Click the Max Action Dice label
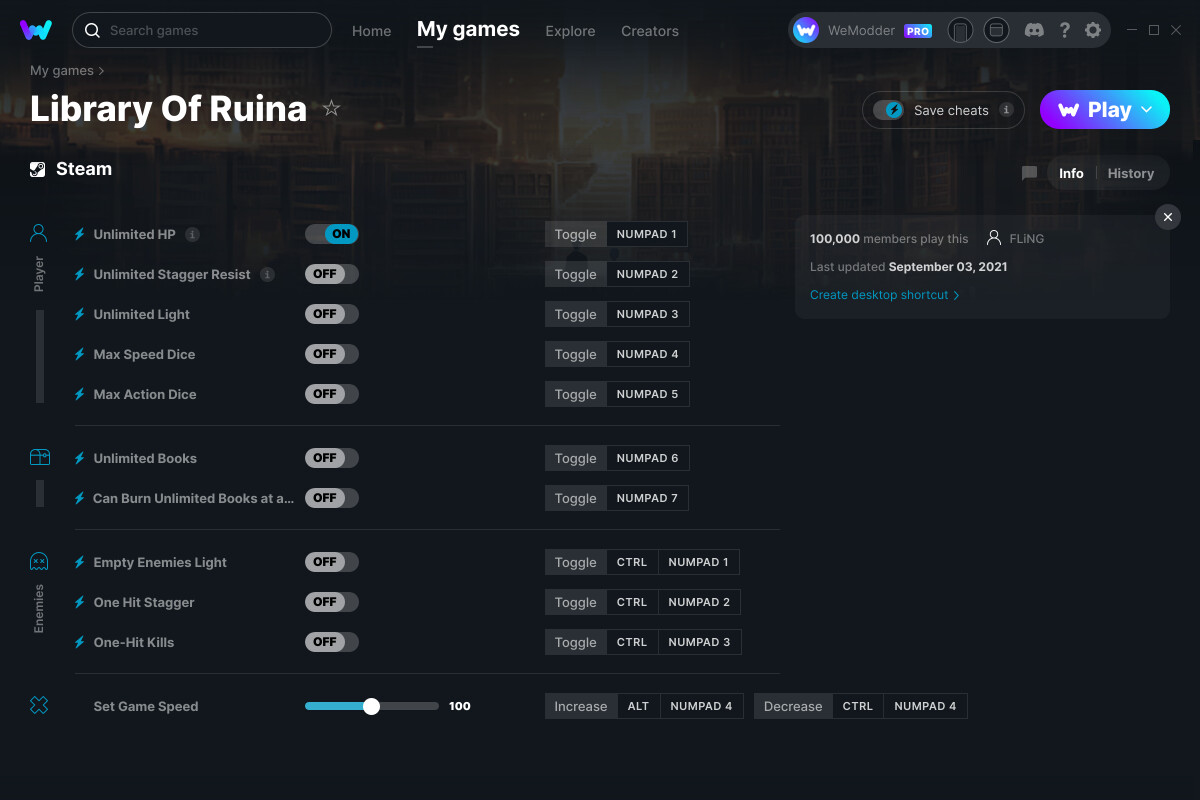The width and height of the screenshot is (1200, 800). click(145, 394)
